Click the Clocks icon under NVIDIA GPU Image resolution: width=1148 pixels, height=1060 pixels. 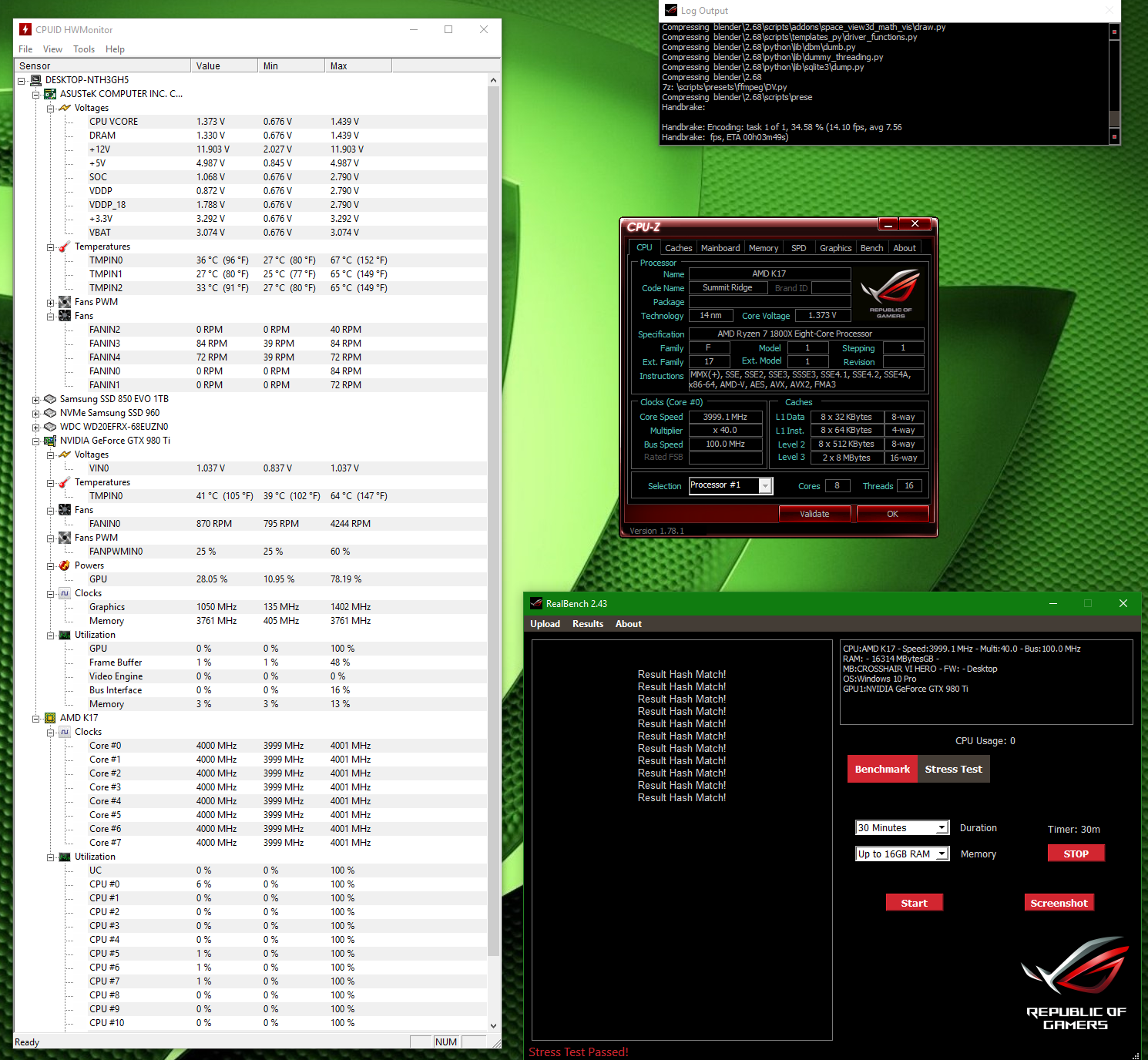point(65,593)
